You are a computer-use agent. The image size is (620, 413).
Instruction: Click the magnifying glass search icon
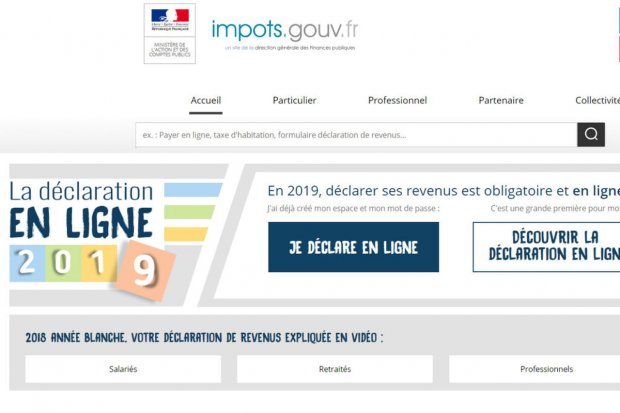[591, 135]
